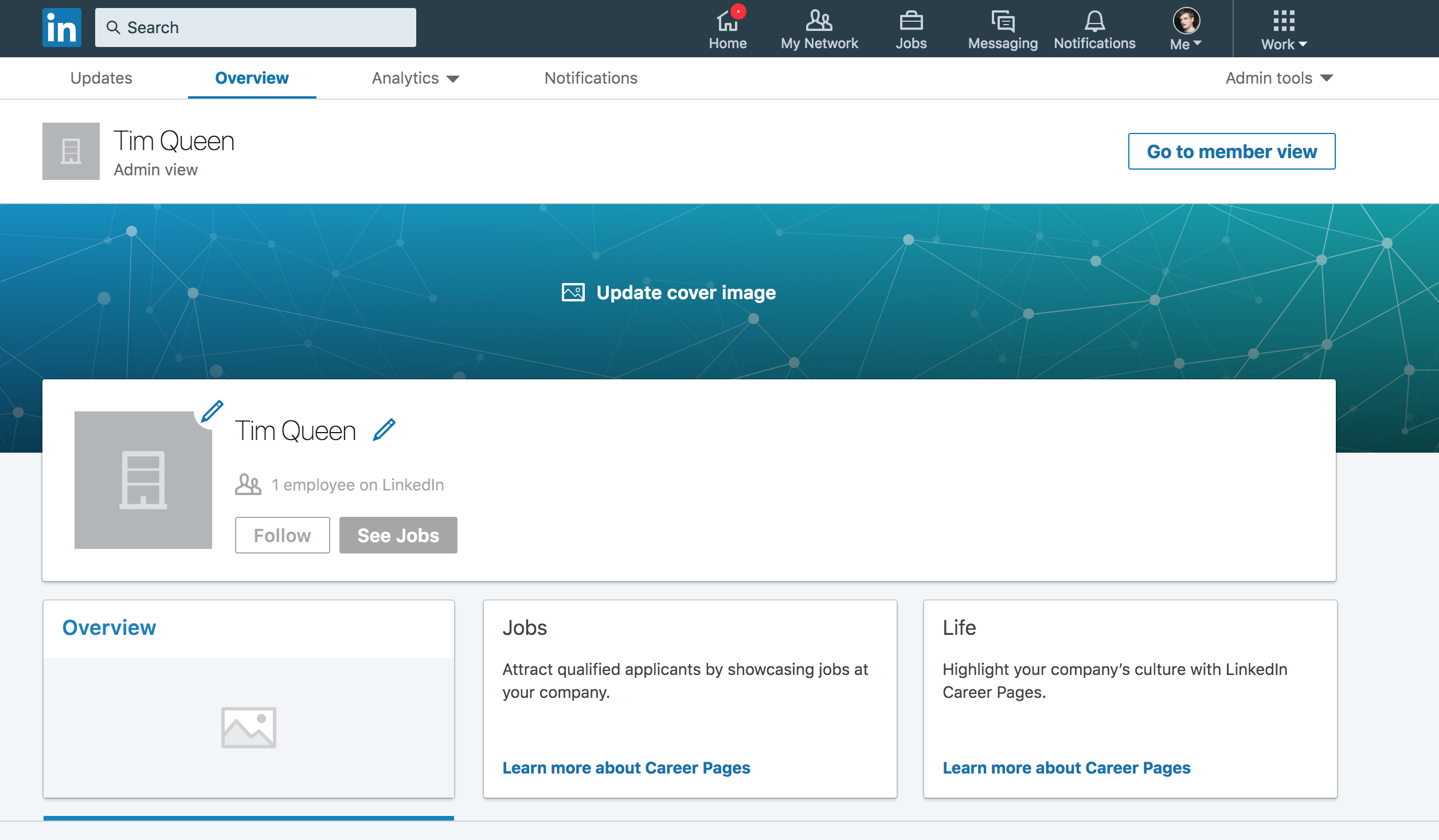Open the Me profile menu
Viewport: 1439px width, 840px height.
pos(1184,28)
